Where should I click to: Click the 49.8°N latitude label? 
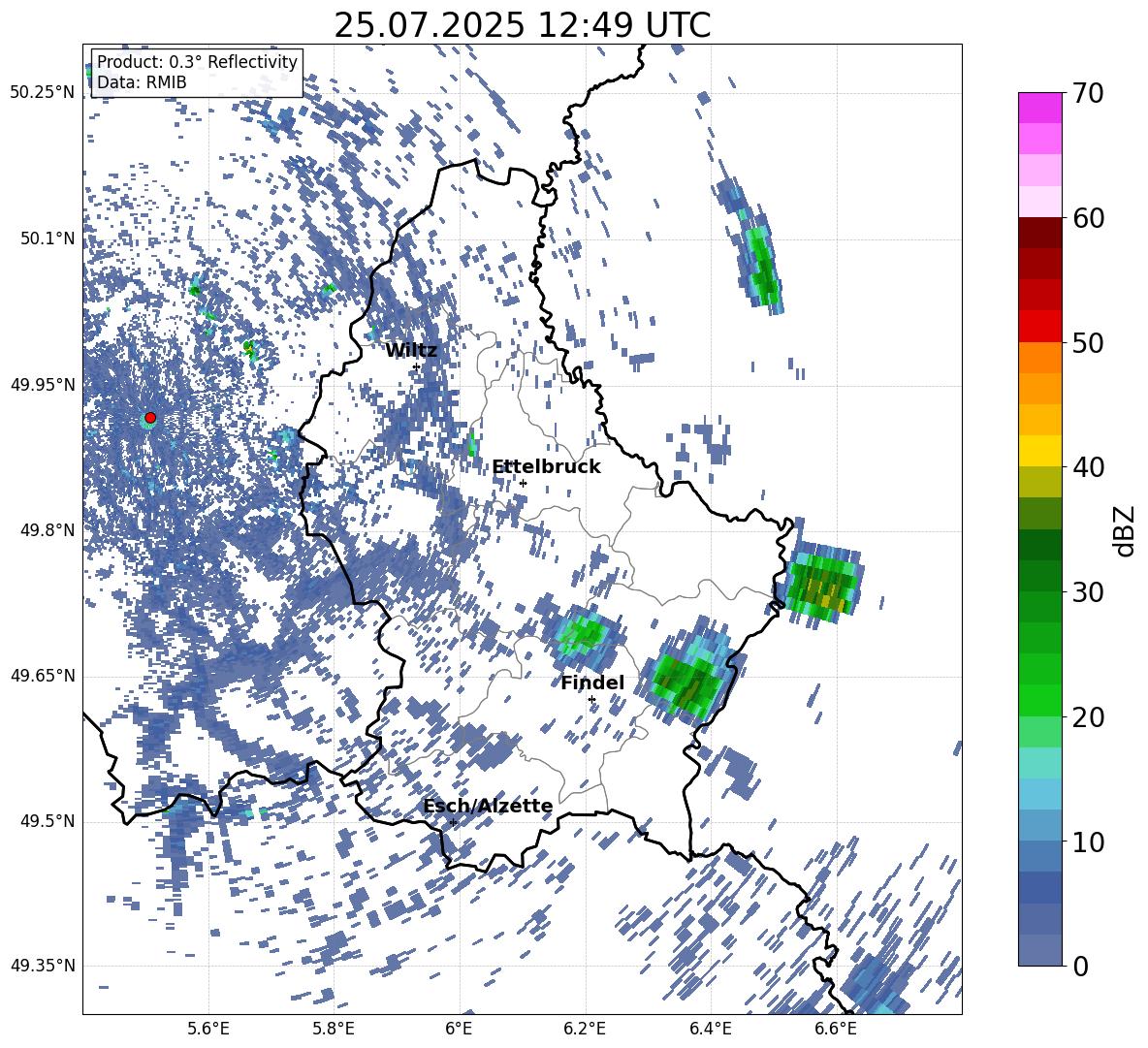pos(47,530)
